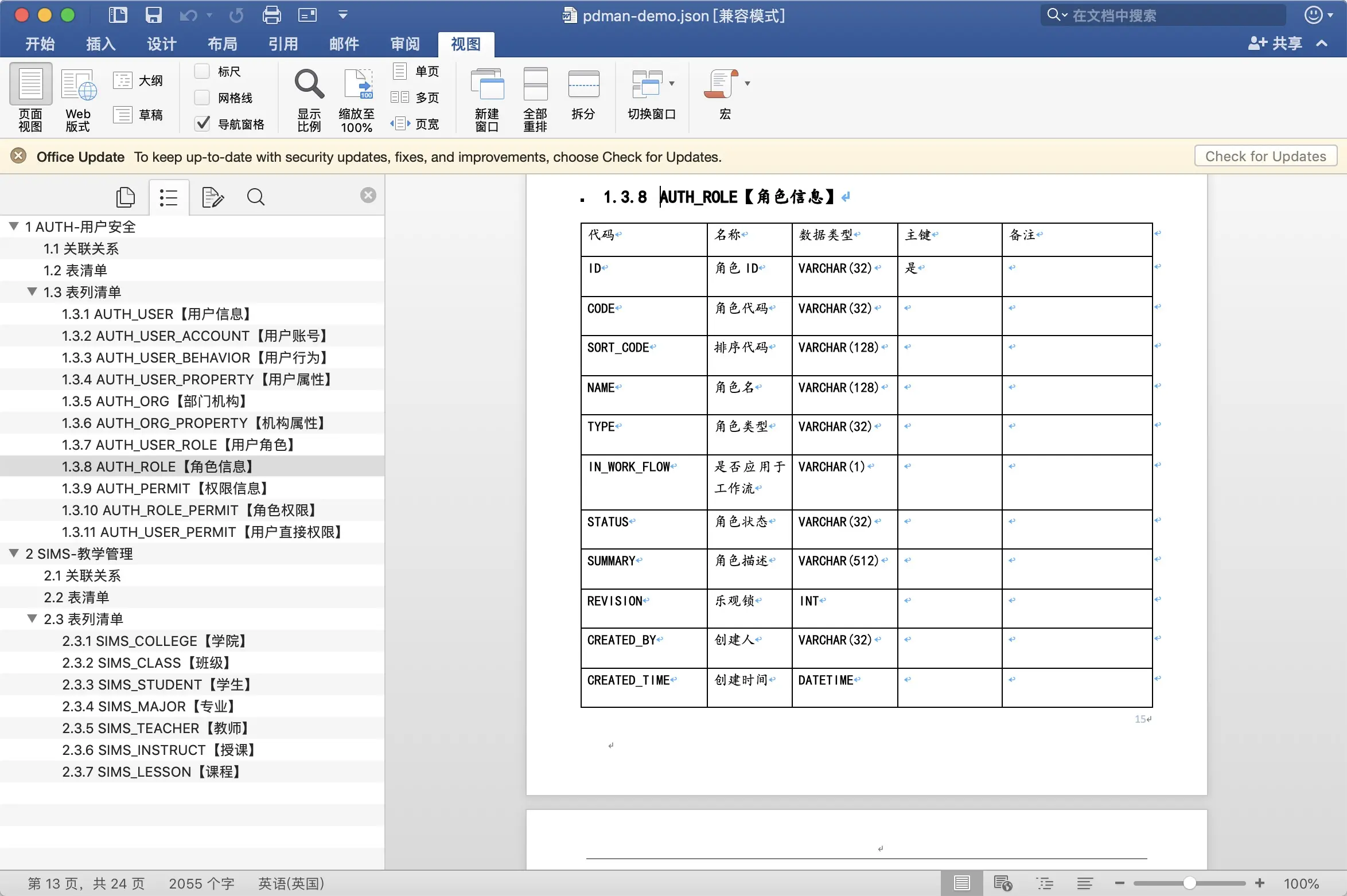Dismiss the Office Update notification bar
Viewport: 1347px width, 896px height.
[x=18, y=155]
